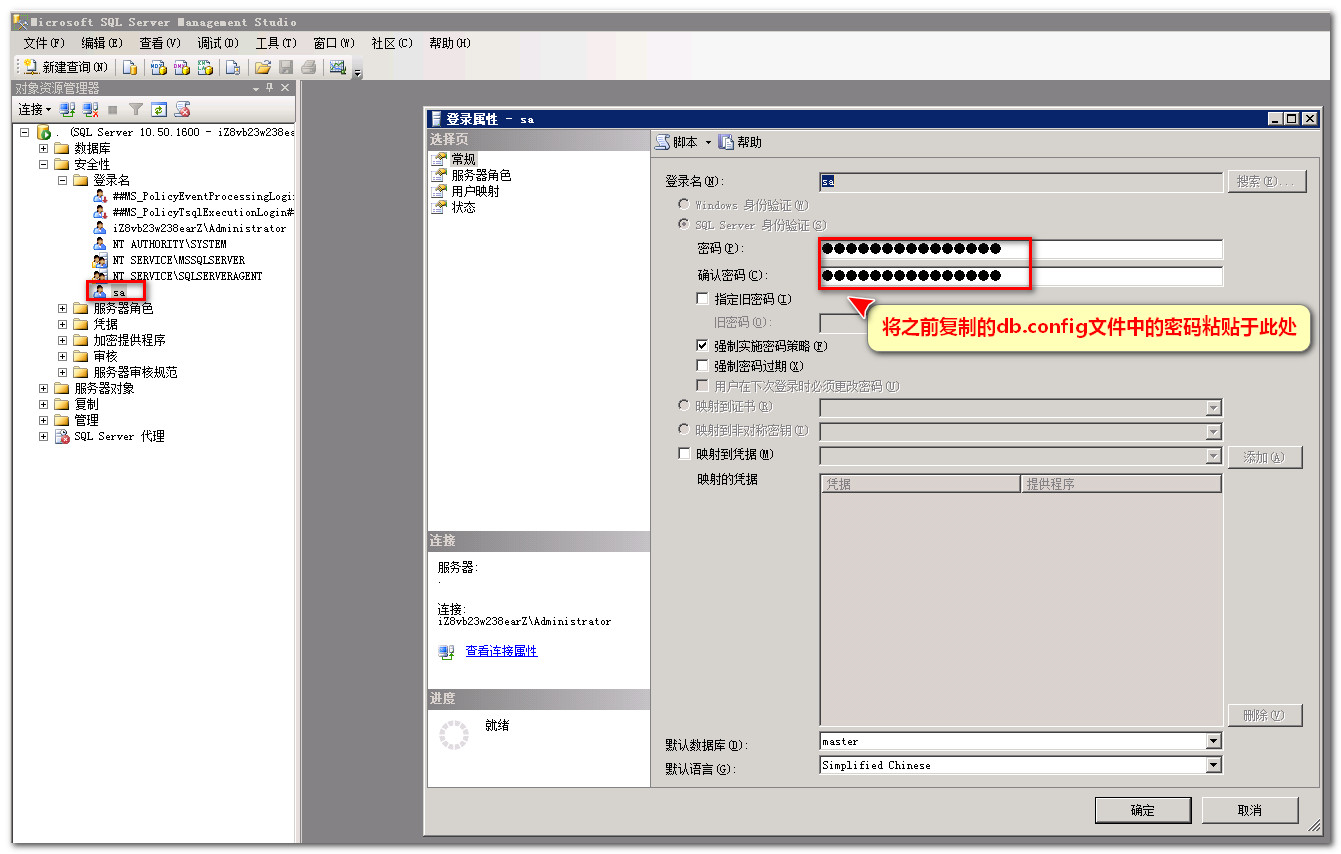
Task: Check the 映射到凭据 checkbox
Action: (x=684, y=454)
